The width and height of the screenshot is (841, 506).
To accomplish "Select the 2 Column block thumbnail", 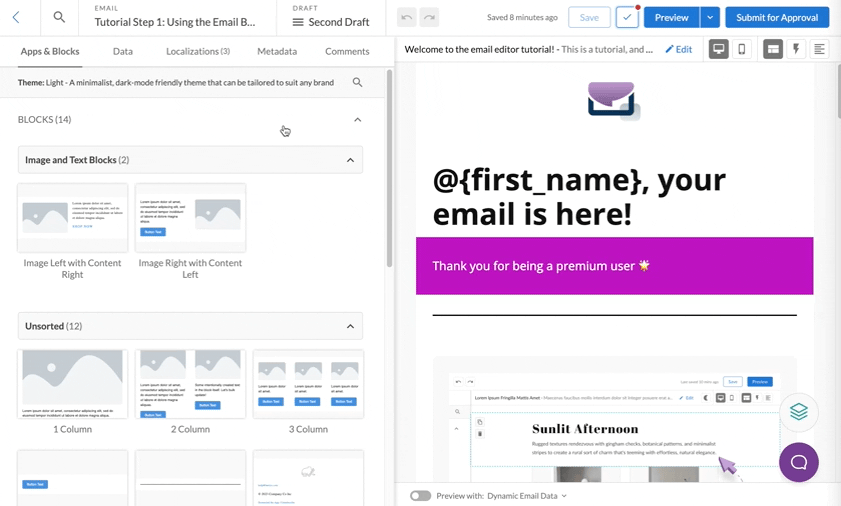I will click(x=190, y=384).
